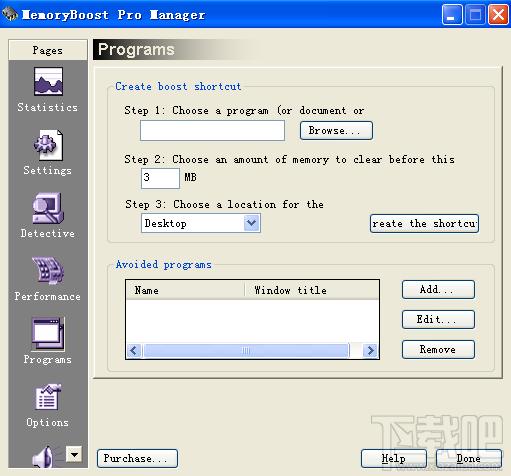Open Help from the bottom button
Screen dimensions: 511x476
pos(394,458)
